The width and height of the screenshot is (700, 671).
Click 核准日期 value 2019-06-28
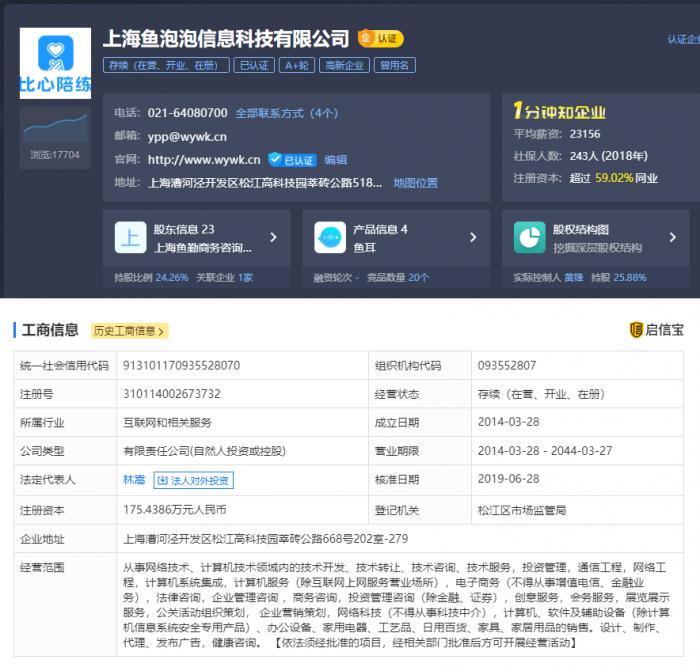tap(508, 479)
